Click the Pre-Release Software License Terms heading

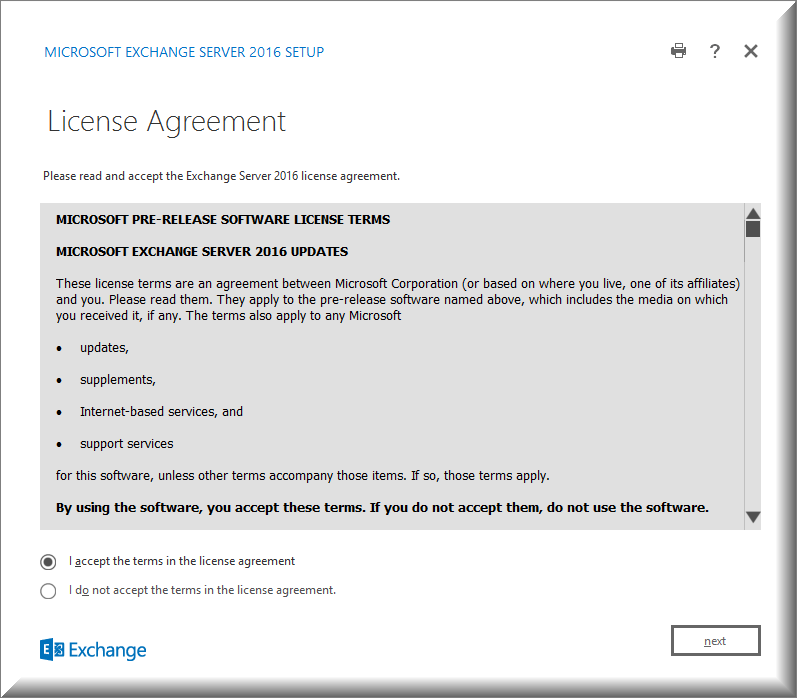[223, 219]
